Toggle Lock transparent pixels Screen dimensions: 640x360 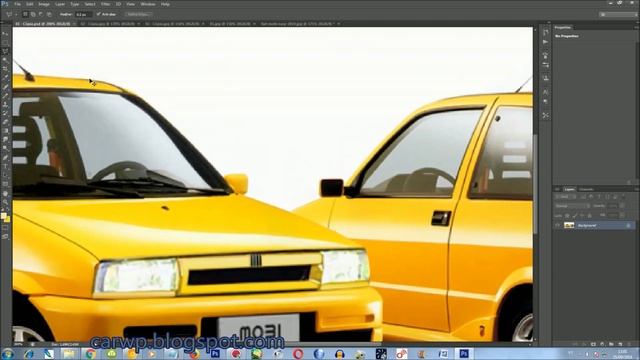567,215
